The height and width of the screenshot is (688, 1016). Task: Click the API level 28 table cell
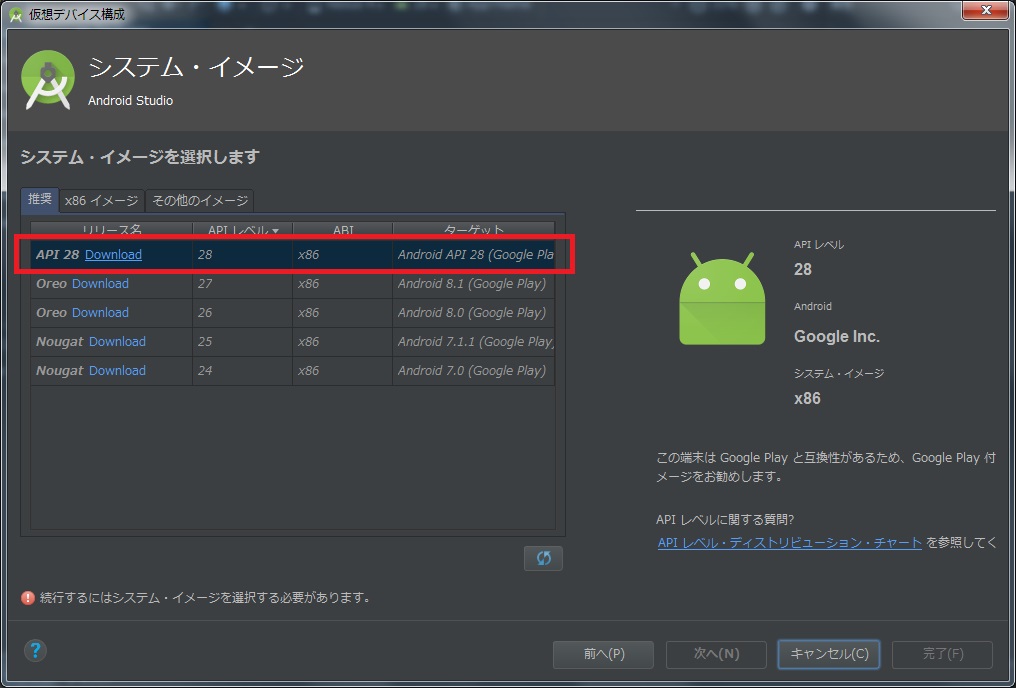tap(243, 255)
